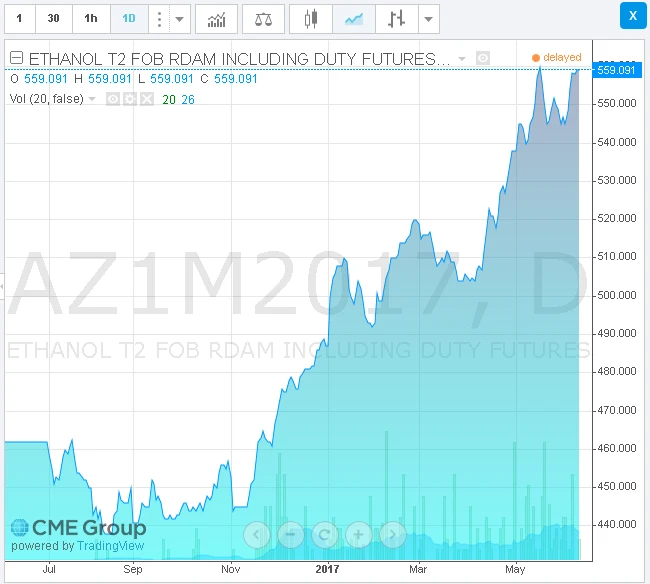The image size is (650, 584).
Task: Open the Vol indicator dropdown arrow
Action: (92, 99)
